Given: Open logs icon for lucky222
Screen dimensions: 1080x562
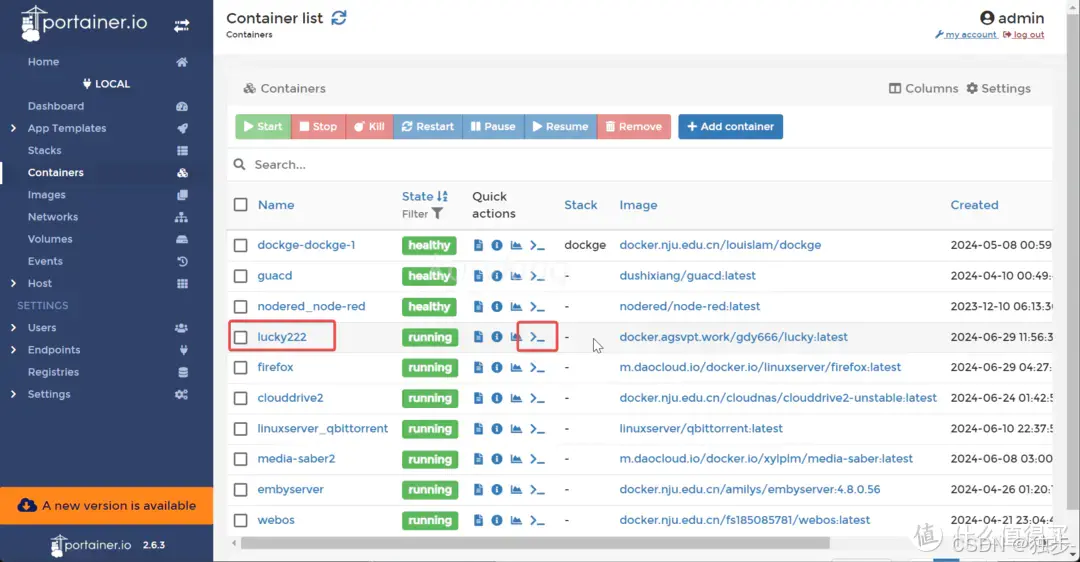Looking at the screenshot, I should coord(478,337).
